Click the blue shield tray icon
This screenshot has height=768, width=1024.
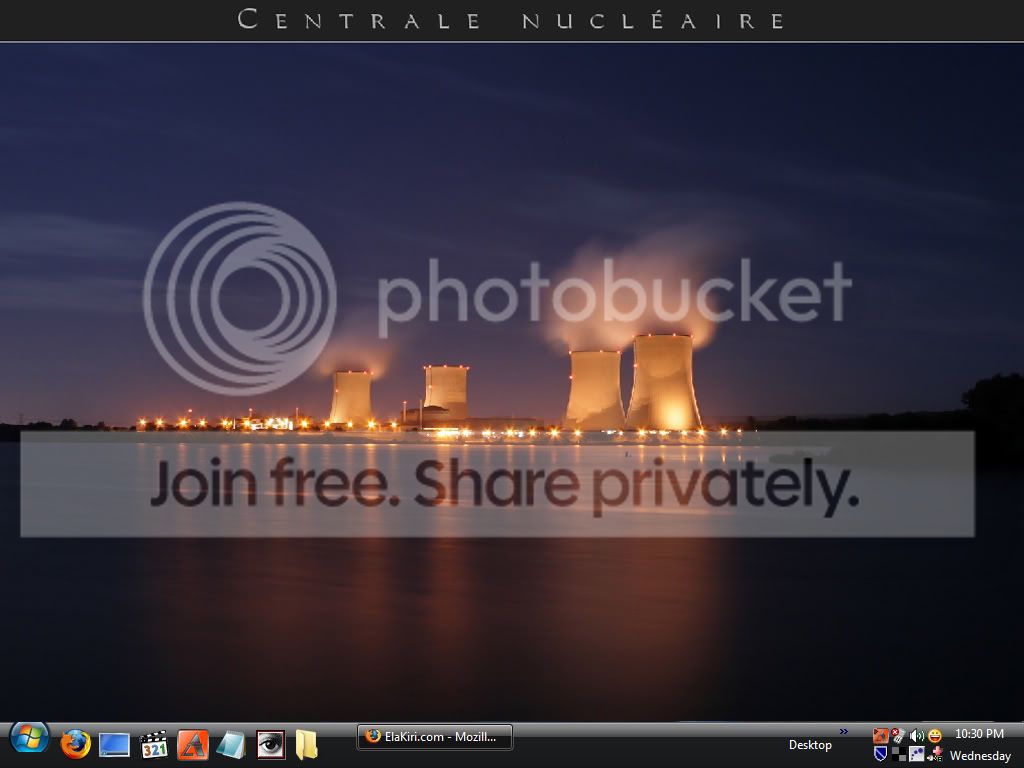[880, 754]
